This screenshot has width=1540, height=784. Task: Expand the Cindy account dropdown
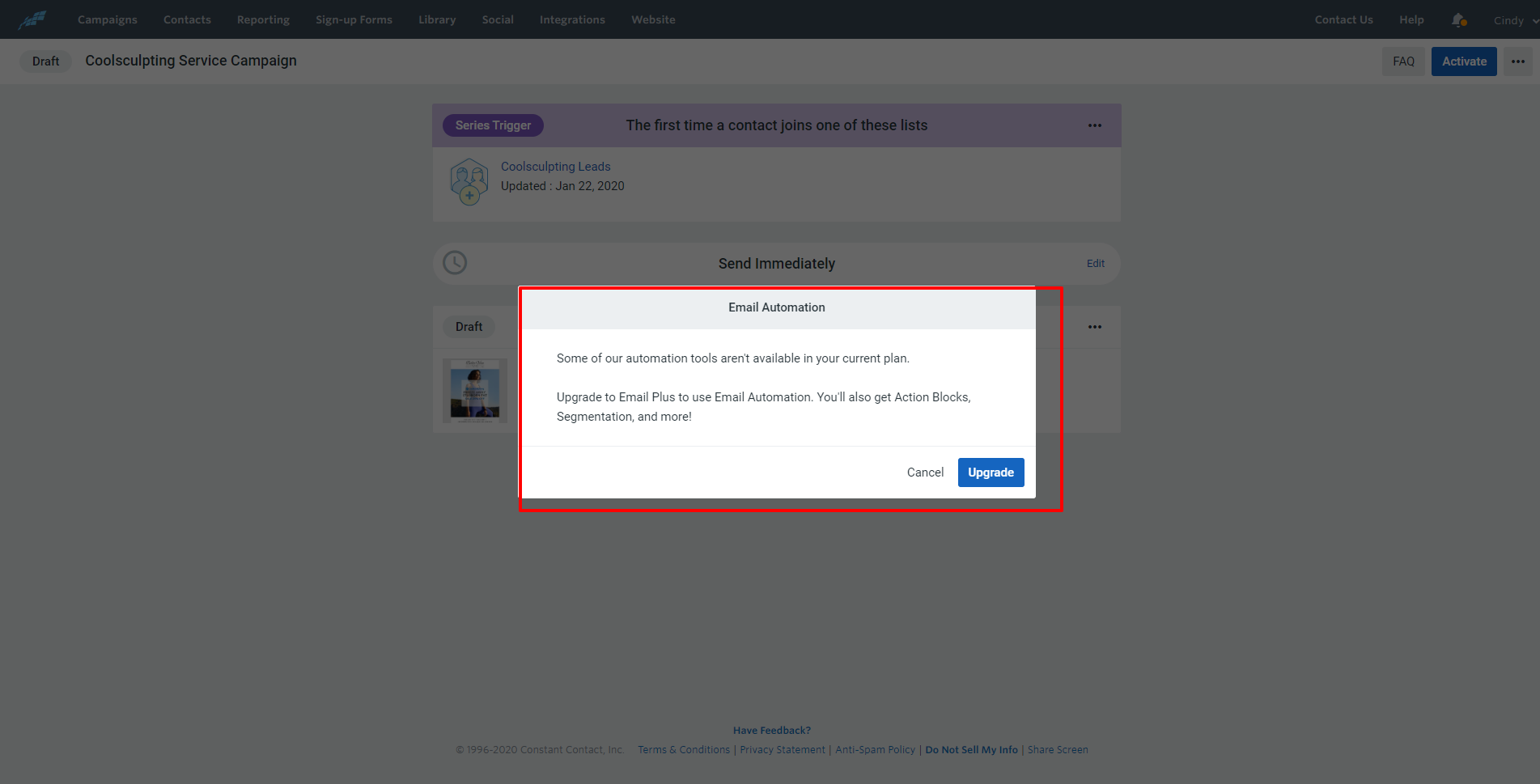(x=1515, y=20)
